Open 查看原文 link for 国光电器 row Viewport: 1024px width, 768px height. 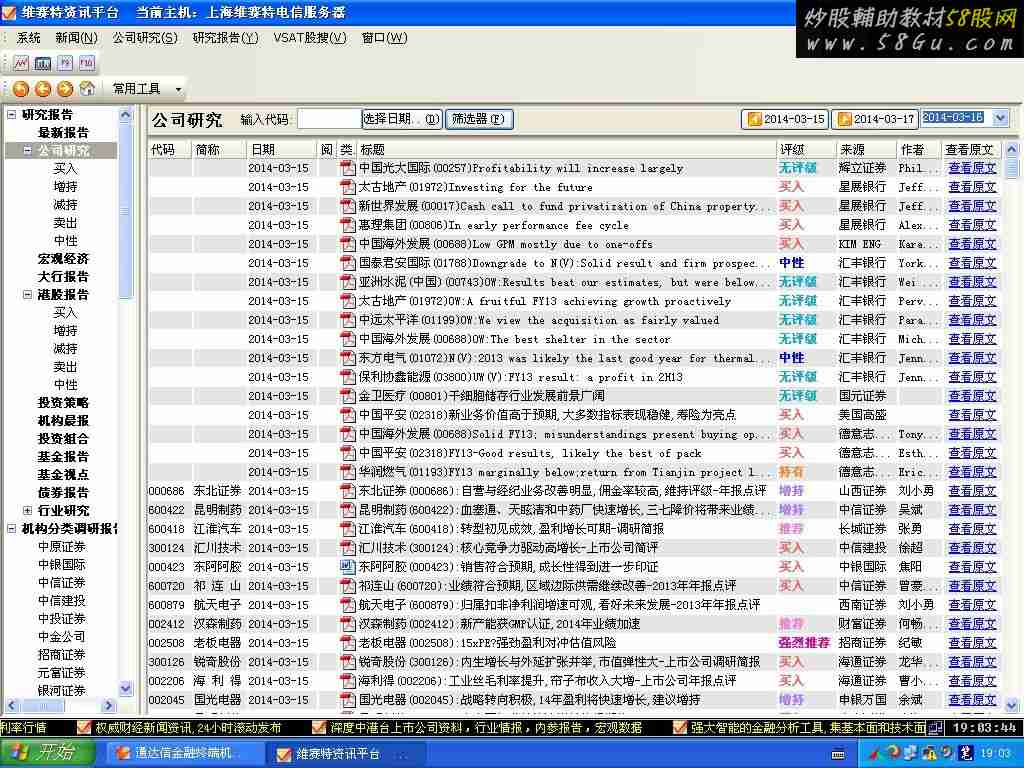coord(972,700)
